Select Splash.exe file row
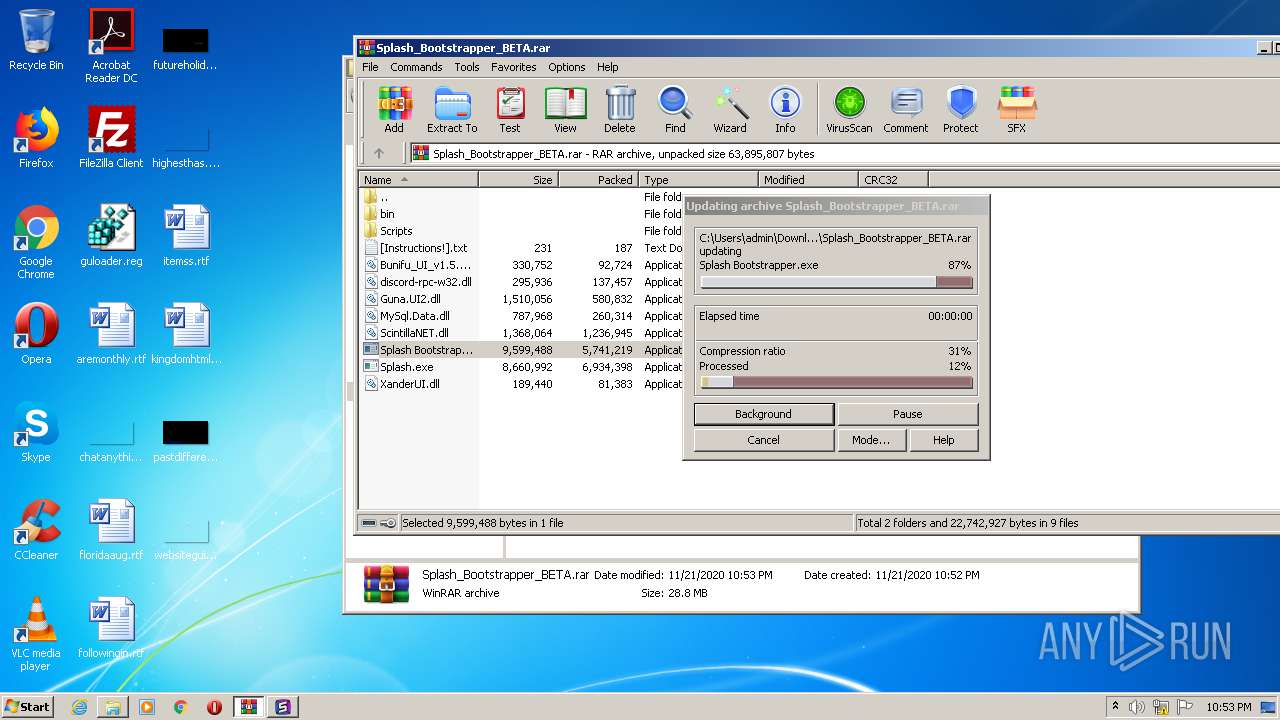 tap(520, 367)
